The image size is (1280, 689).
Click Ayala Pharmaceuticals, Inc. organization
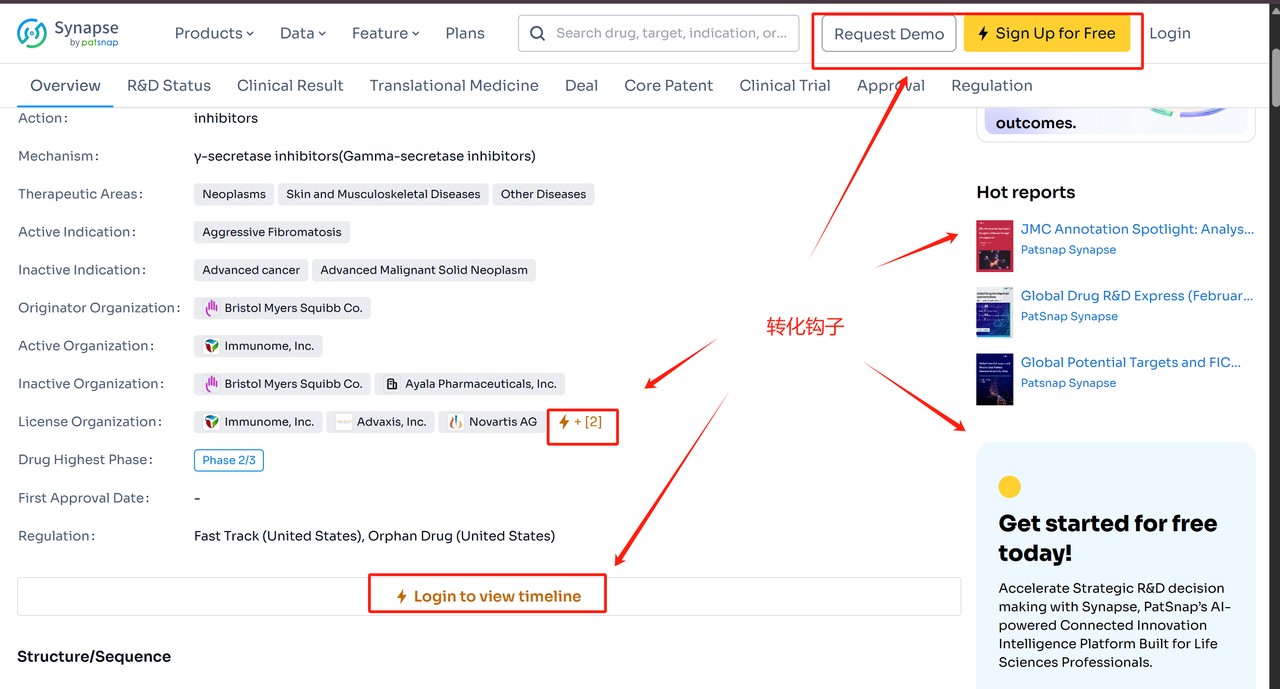pyautogui.click(x=470, y=384)
